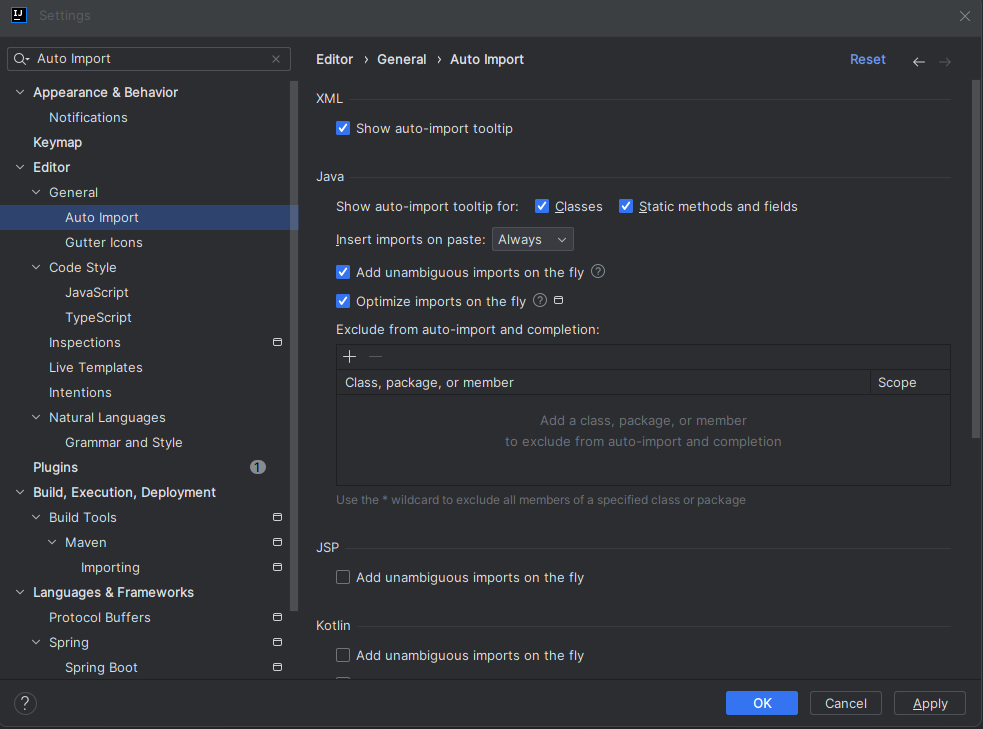The image size is (983, 729).
Task: Click project-level icon beside Inspections
Action: point(277,342)
